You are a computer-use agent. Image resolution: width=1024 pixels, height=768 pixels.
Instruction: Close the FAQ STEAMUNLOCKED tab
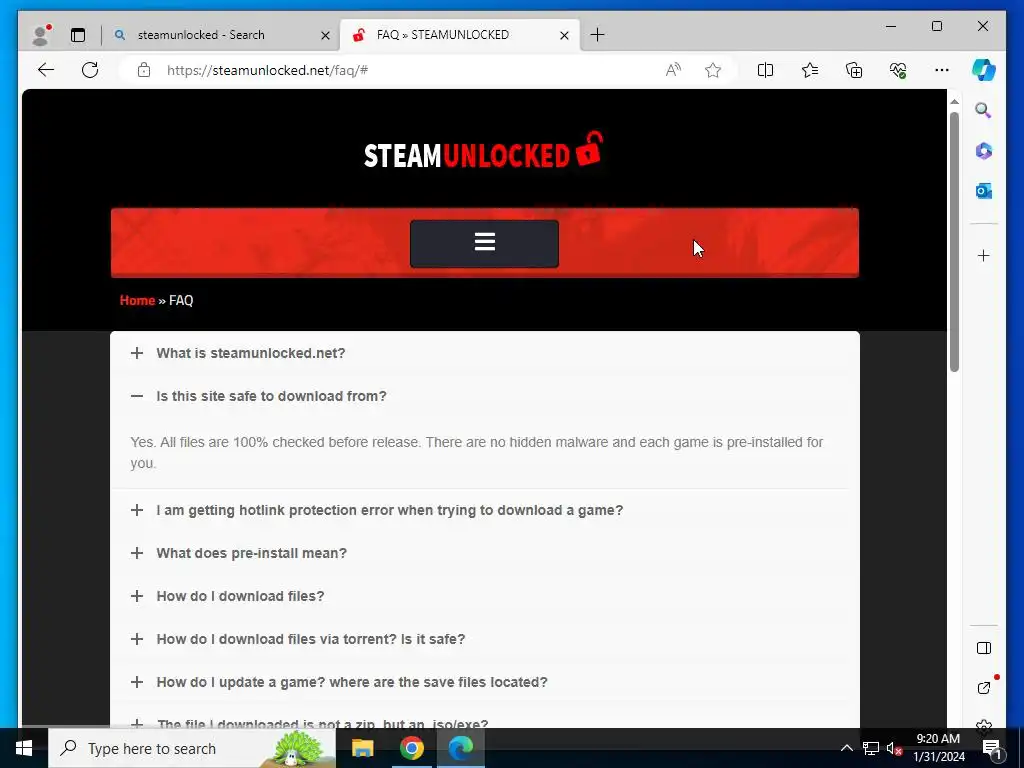564,35
